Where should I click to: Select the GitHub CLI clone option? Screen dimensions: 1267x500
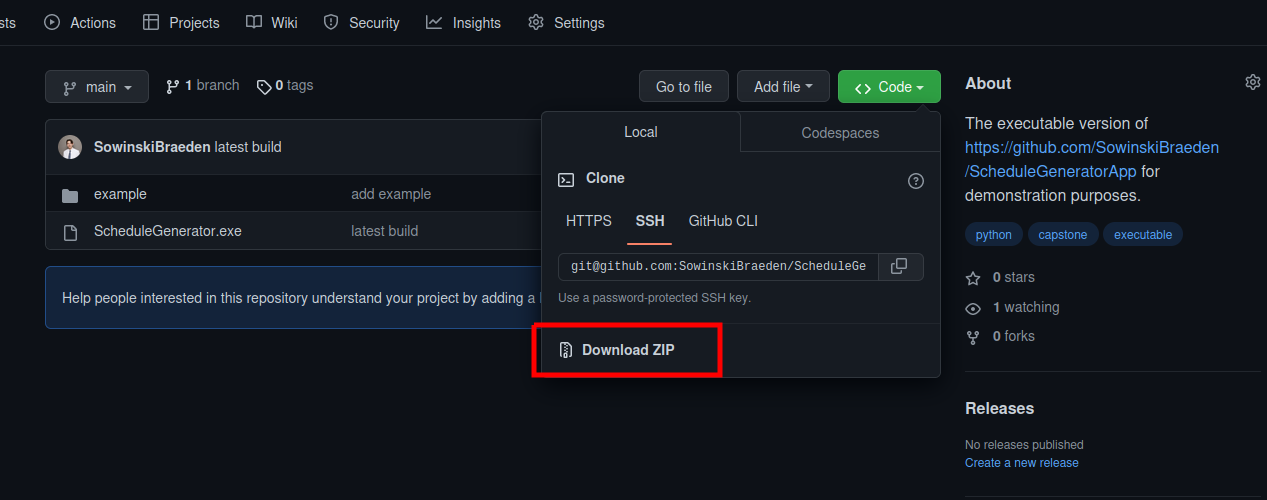point(723,221)
